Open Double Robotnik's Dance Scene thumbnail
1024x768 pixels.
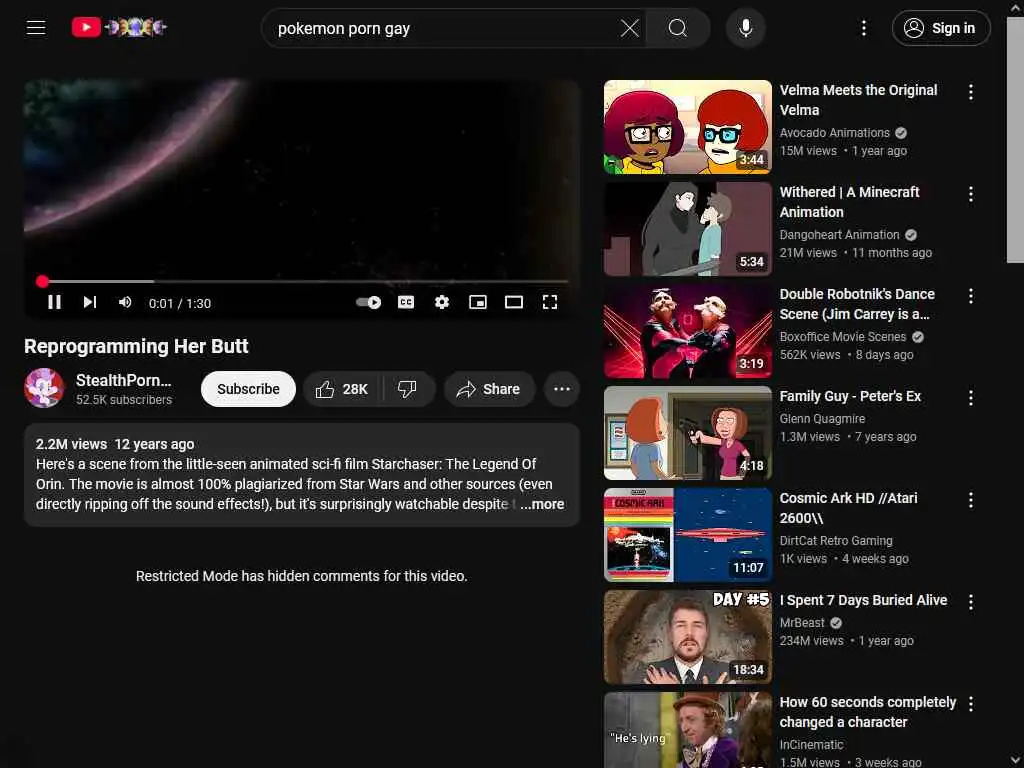click(687, 330)
